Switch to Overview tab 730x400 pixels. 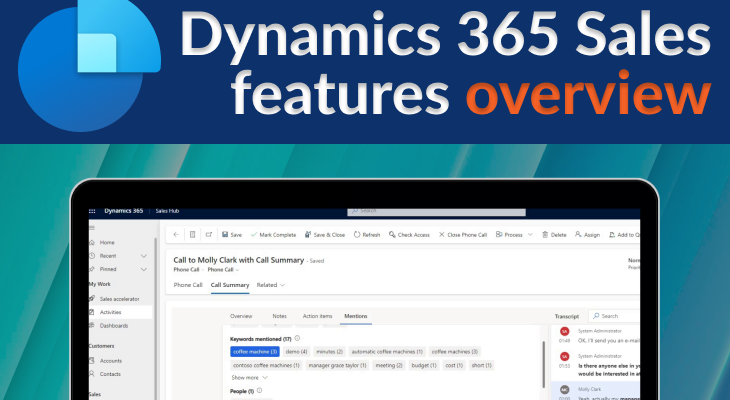point(241,316)
